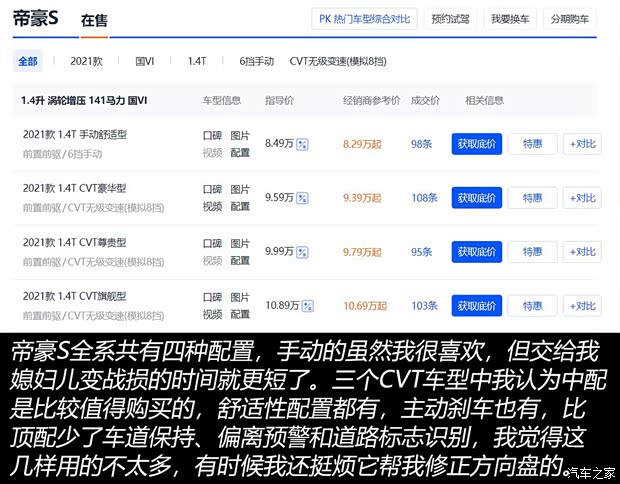Open 视频 for 手动舒适型

pos(212,153)
